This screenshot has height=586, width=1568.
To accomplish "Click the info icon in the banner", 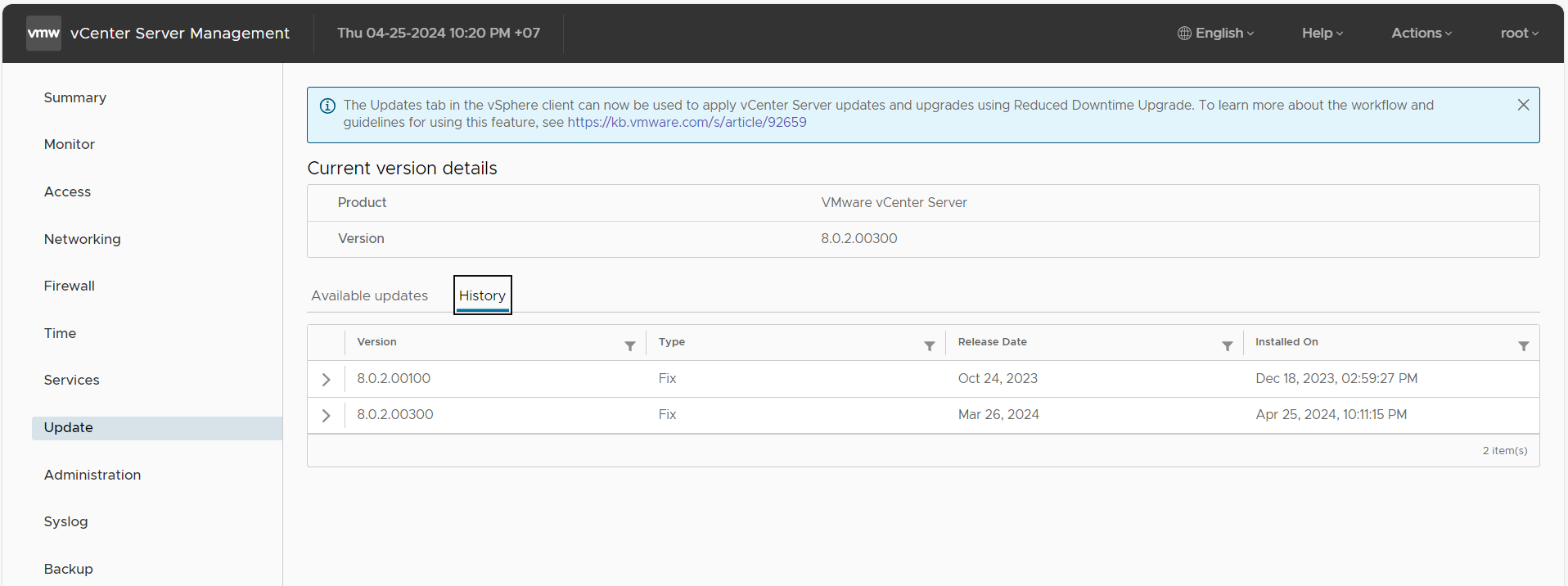I will pyautogui.click(x=327, y=106).
